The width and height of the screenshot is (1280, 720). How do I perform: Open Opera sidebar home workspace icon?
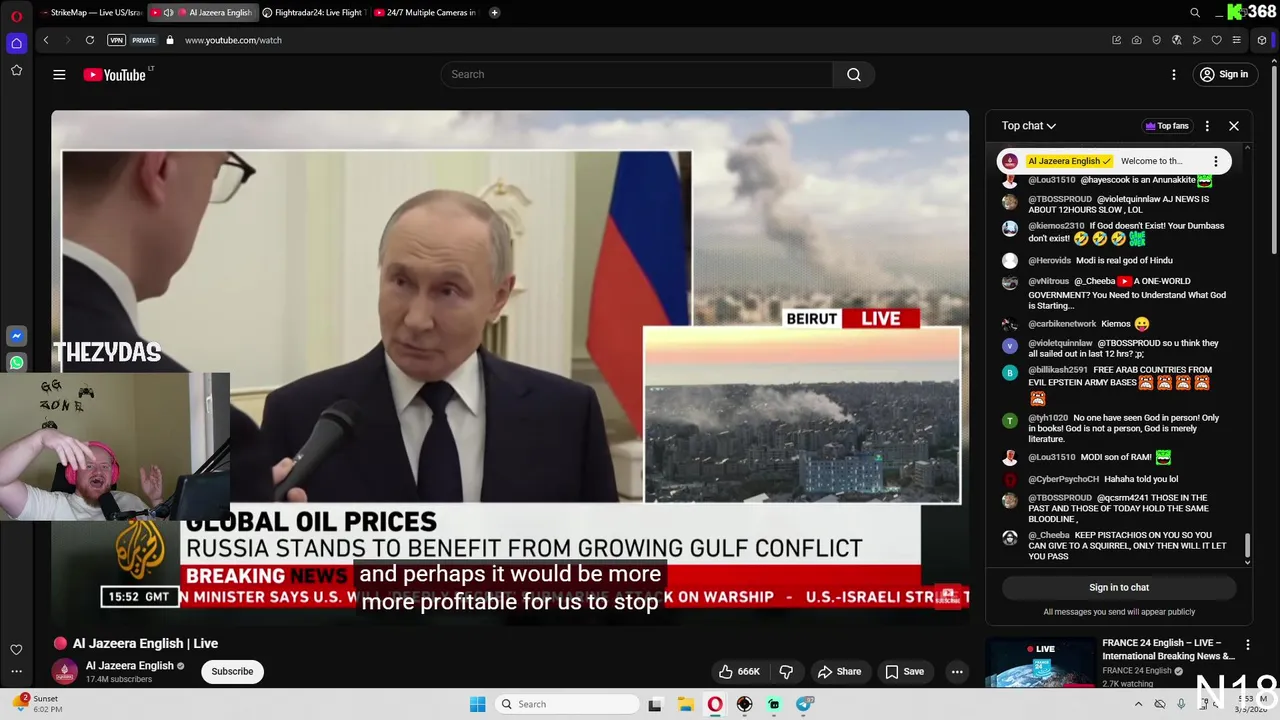pyautogui.click(x=16, y=43)
